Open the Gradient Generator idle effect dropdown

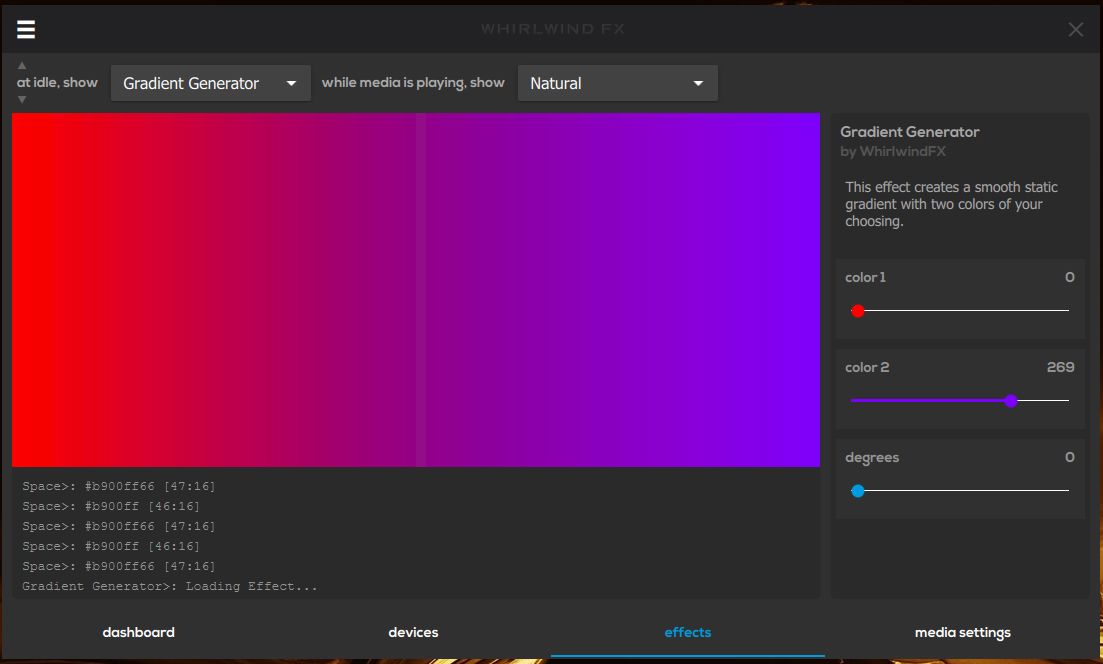210,83
